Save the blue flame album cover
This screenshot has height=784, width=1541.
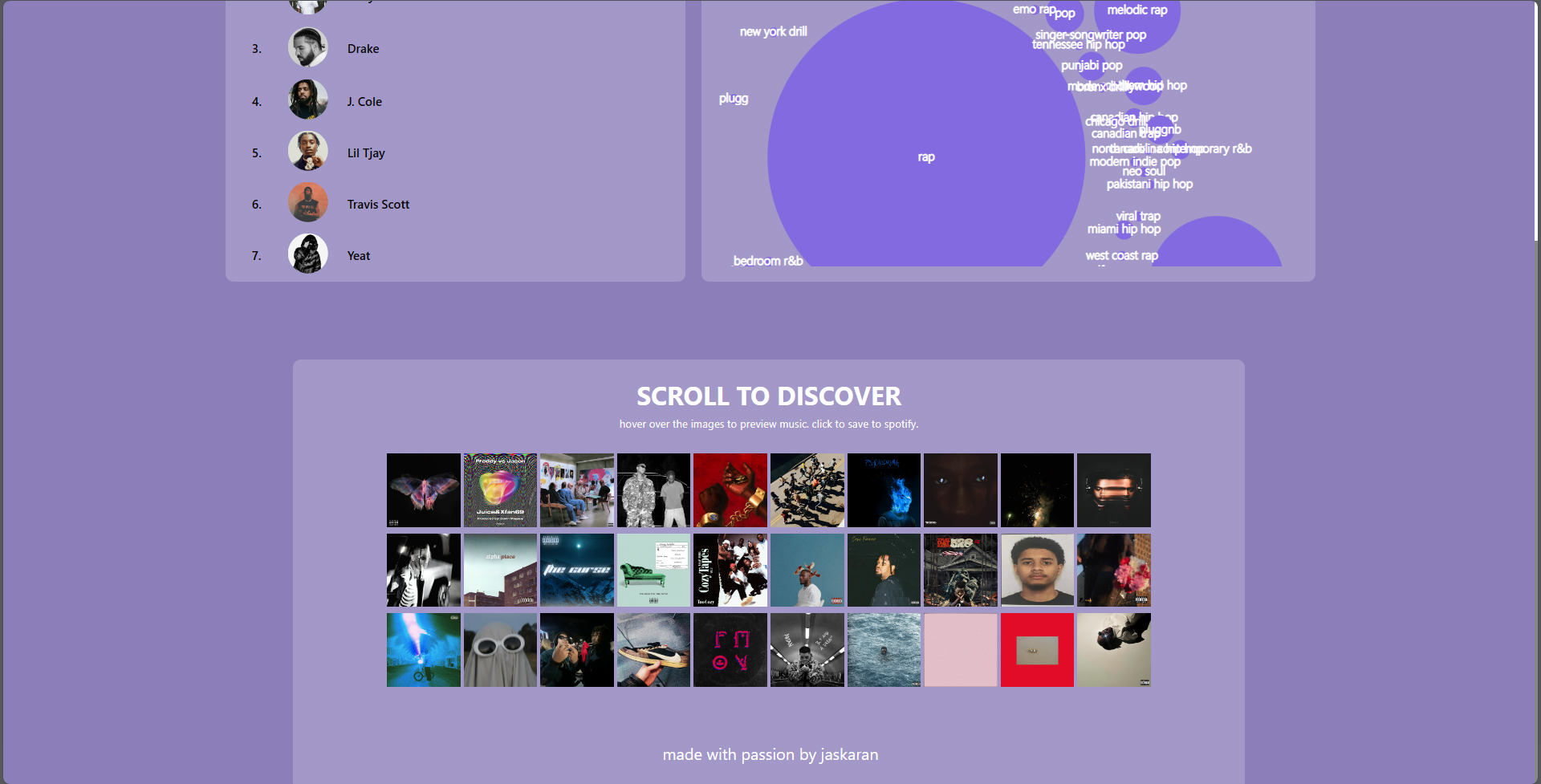click(x=884, y=490)
